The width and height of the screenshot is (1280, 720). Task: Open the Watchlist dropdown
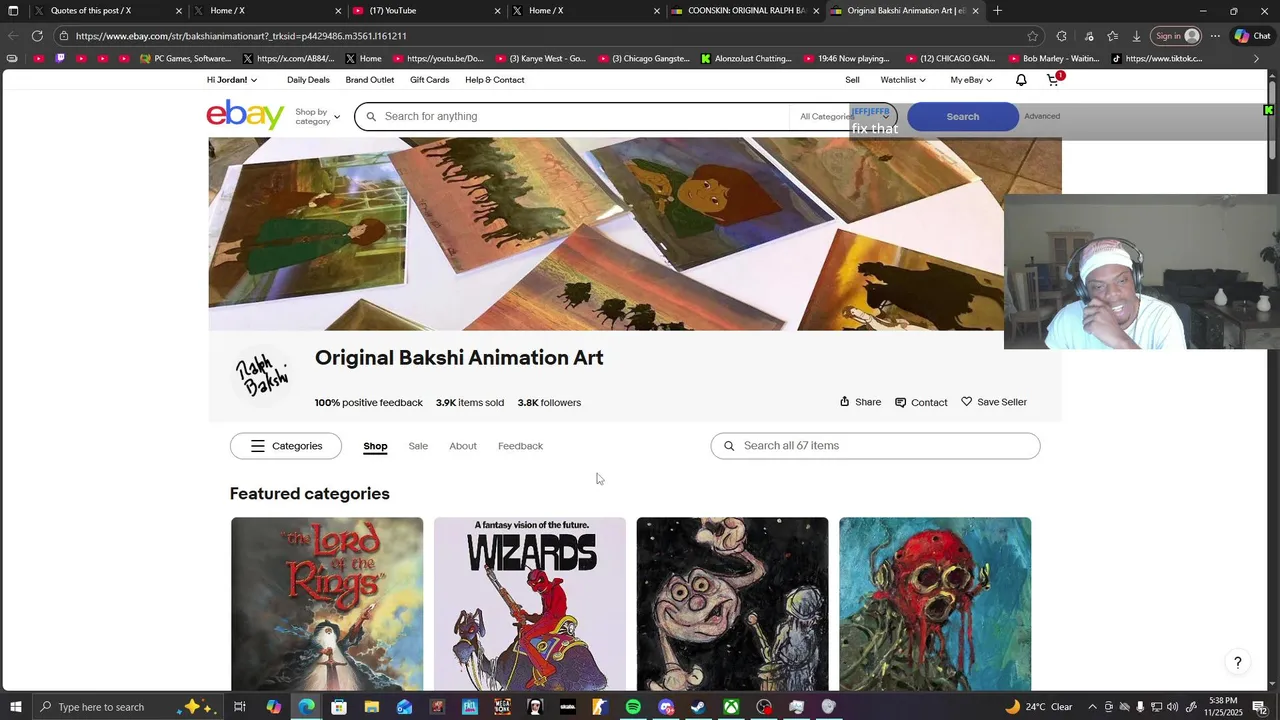tap(903, 80)
